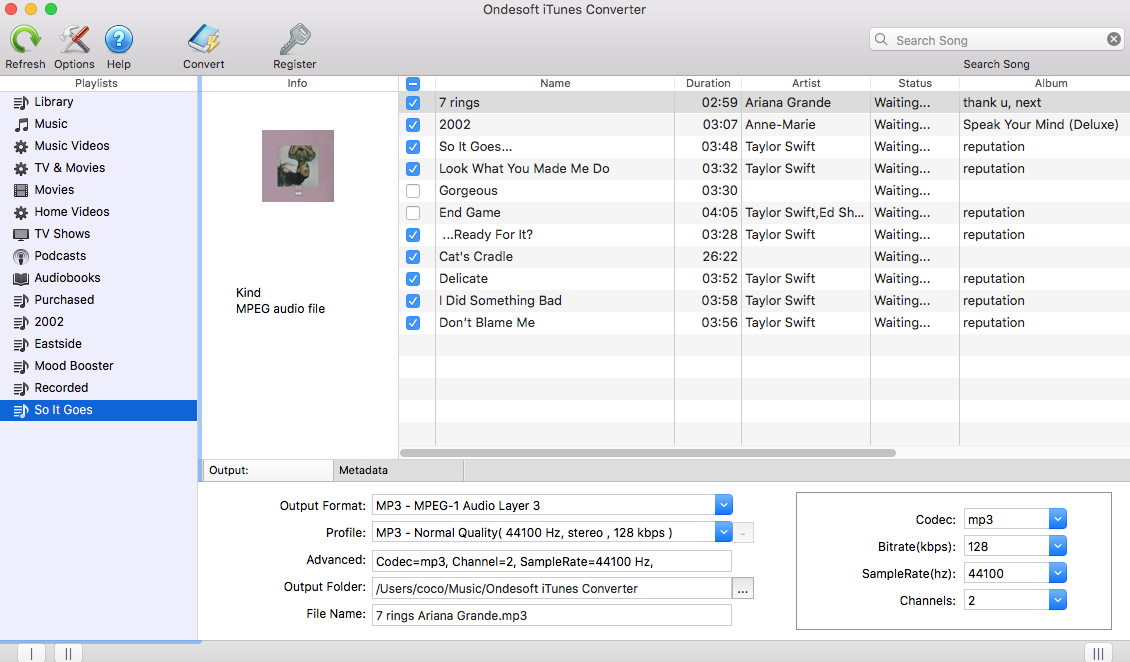Open the Audiobooks playlist
Screen dimensions: 1130x662
coord(19,277)
